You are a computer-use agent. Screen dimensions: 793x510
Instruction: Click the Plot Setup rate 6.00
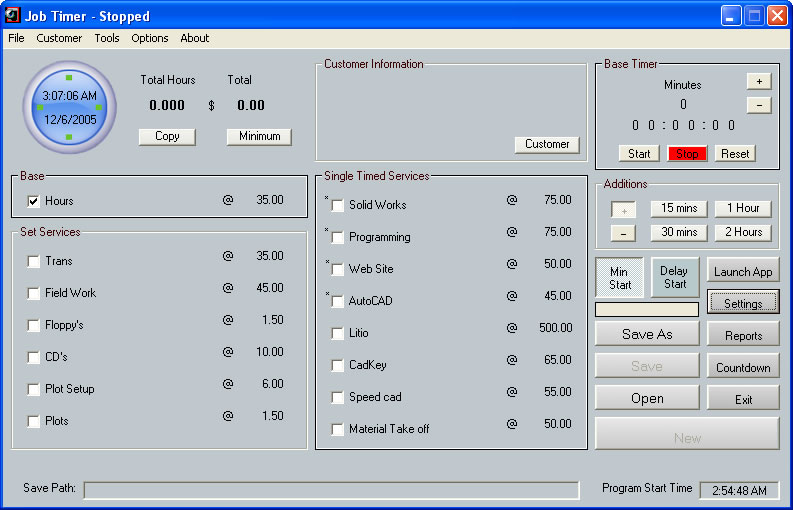click(x=273, y=384)
